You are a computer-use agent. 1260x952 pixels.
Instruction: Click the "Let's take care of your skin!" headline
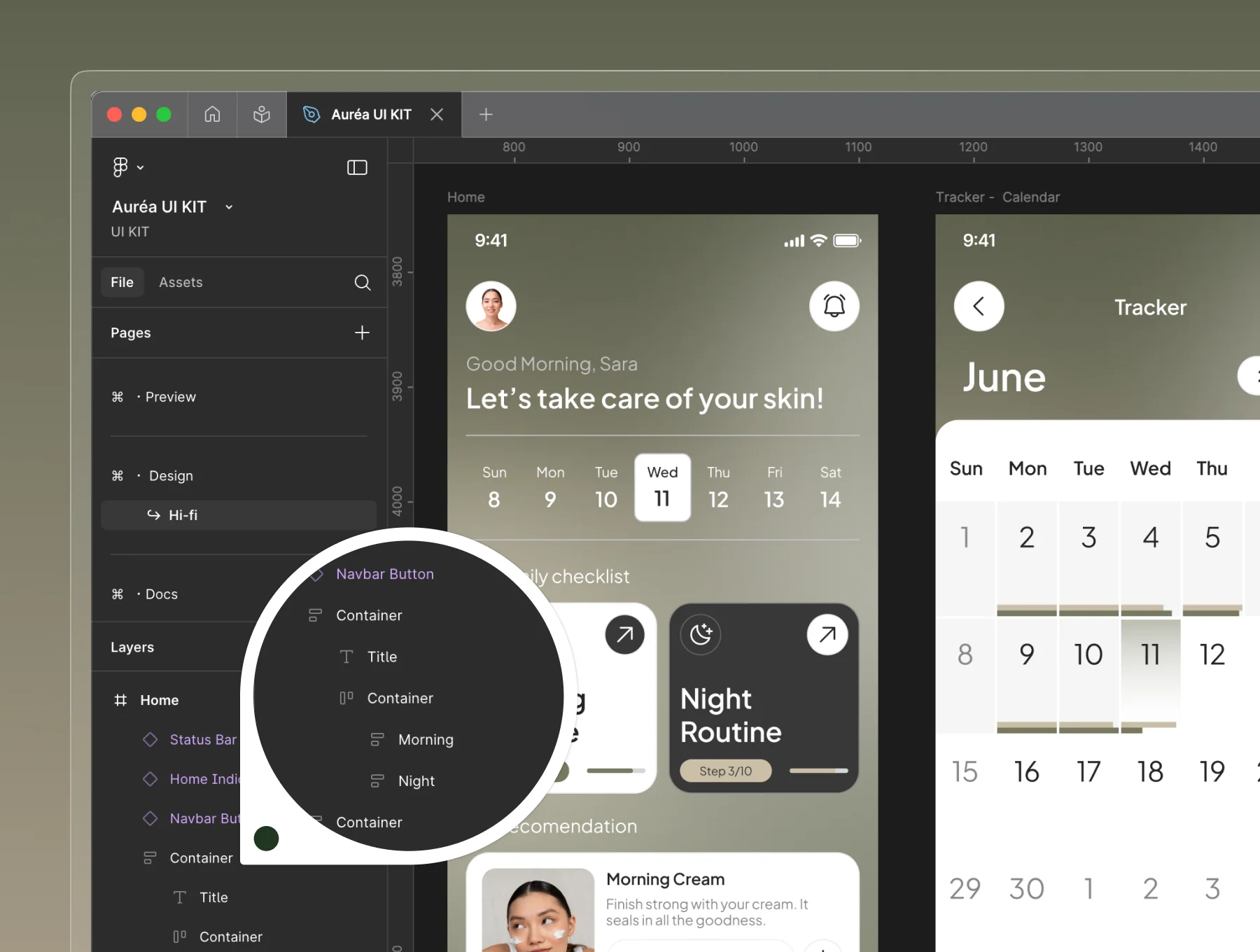click(x=645, y=399)
